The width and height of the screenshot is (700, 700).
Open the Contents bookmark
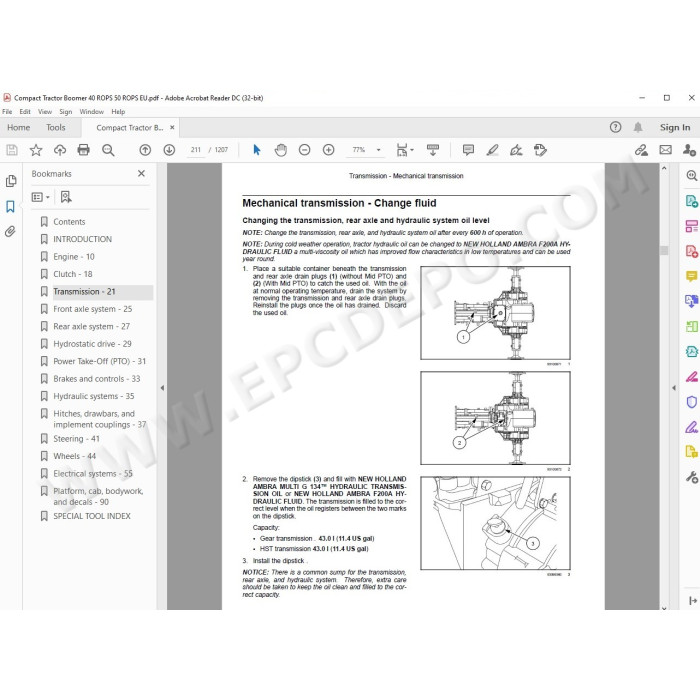click(x=69, y=222)
